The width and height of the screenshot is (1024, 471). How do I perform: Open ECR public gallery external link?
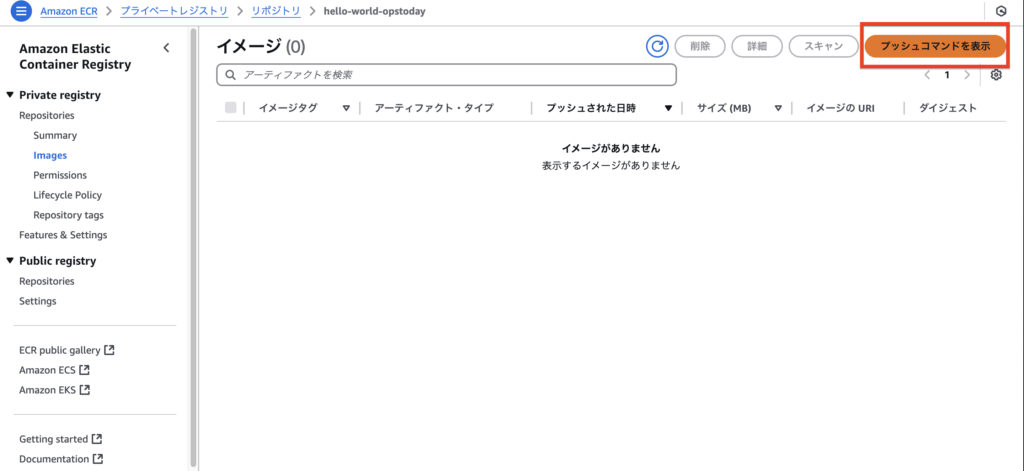tap(67, 350)
